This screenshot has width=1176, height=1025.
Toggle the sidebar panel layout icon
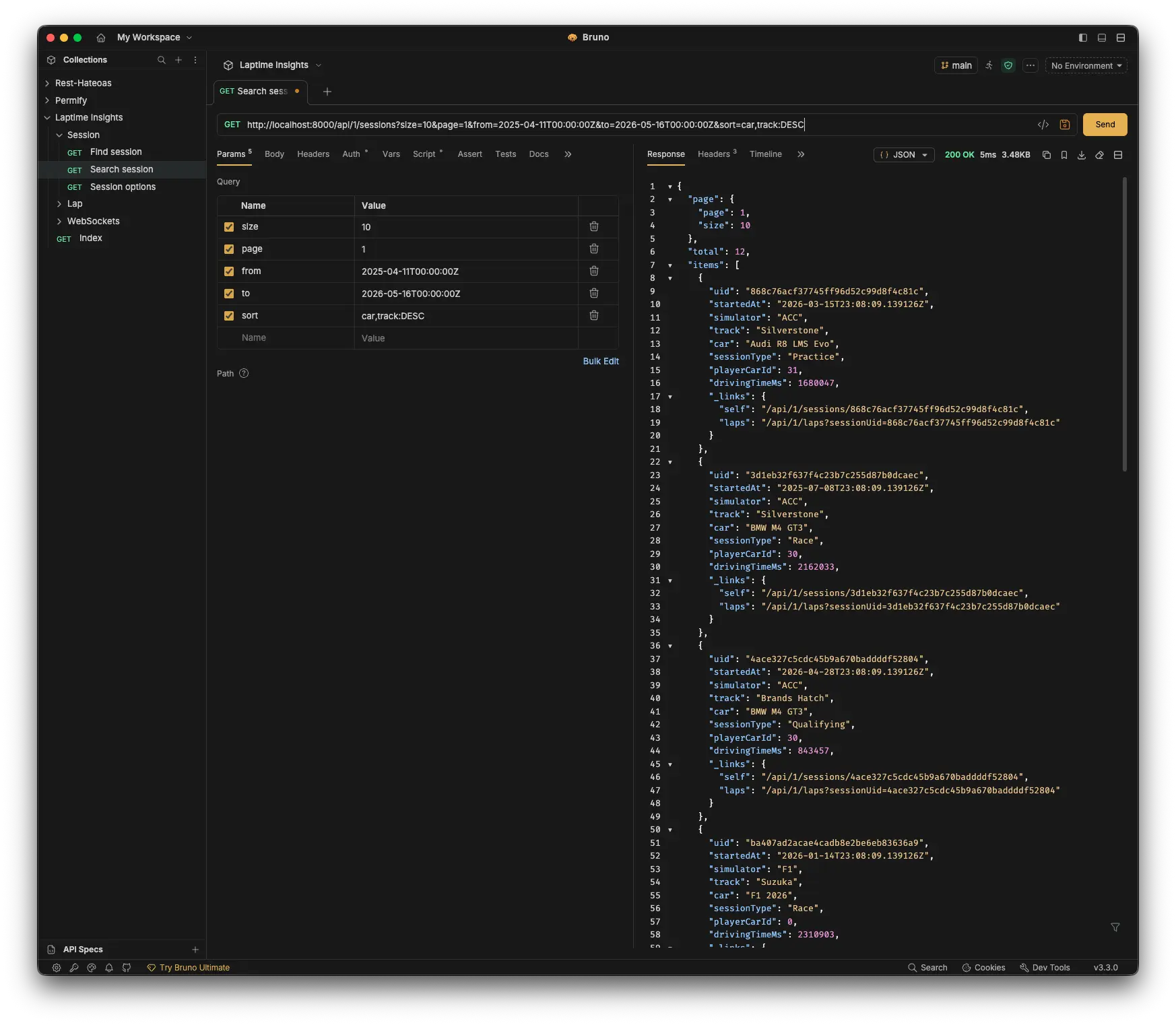tap(1083, 38)
